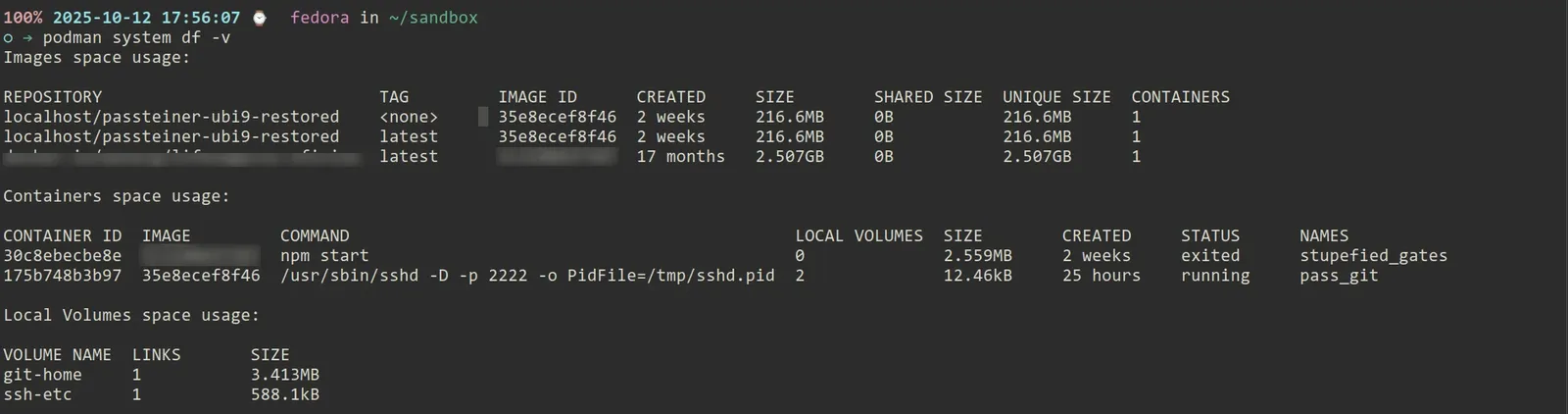Screen dimensions: 1568x414
Task: Select the pass_git container name
Action: click(1339, 276)
